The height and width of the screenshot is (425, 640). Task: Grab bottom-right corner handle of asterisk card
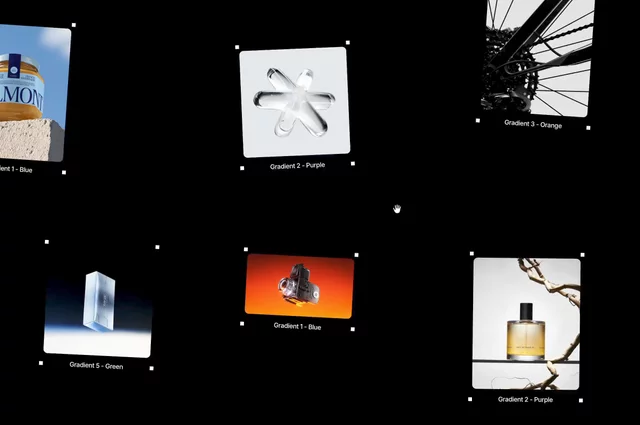(353, 163)
